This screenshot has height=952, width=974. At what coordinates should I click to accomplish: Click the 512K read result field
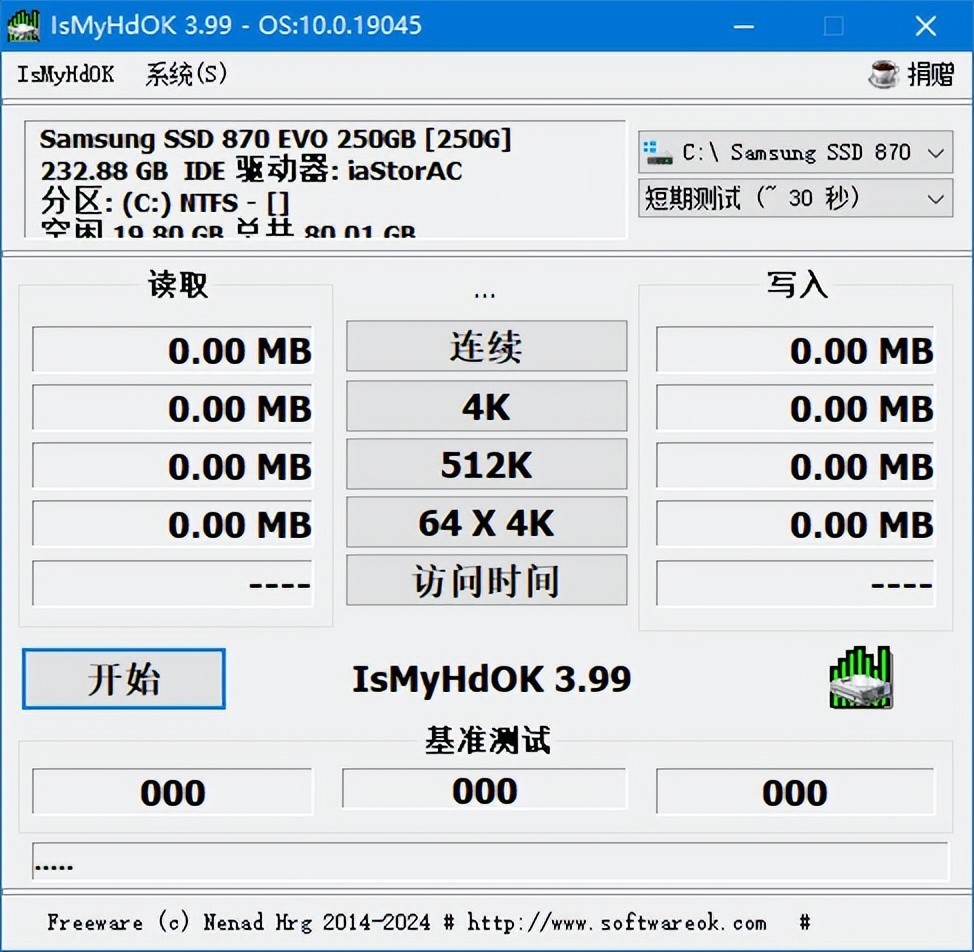pyautogui.click(x=173, y=466)
